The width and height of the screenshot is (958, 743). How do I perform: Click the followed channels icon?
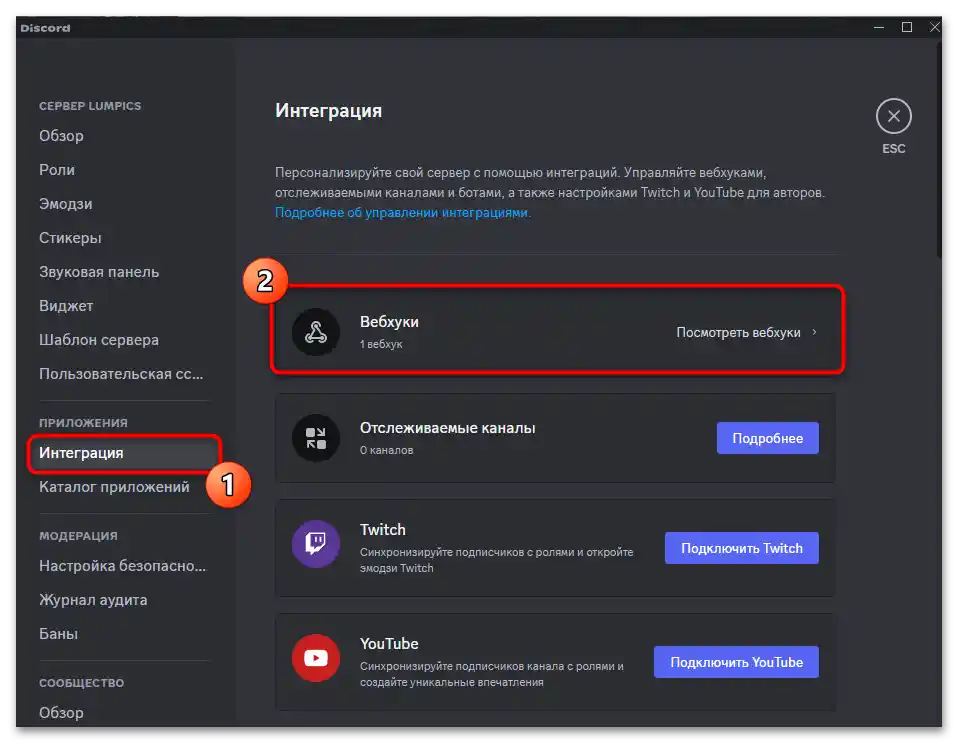tap(316, 437)
